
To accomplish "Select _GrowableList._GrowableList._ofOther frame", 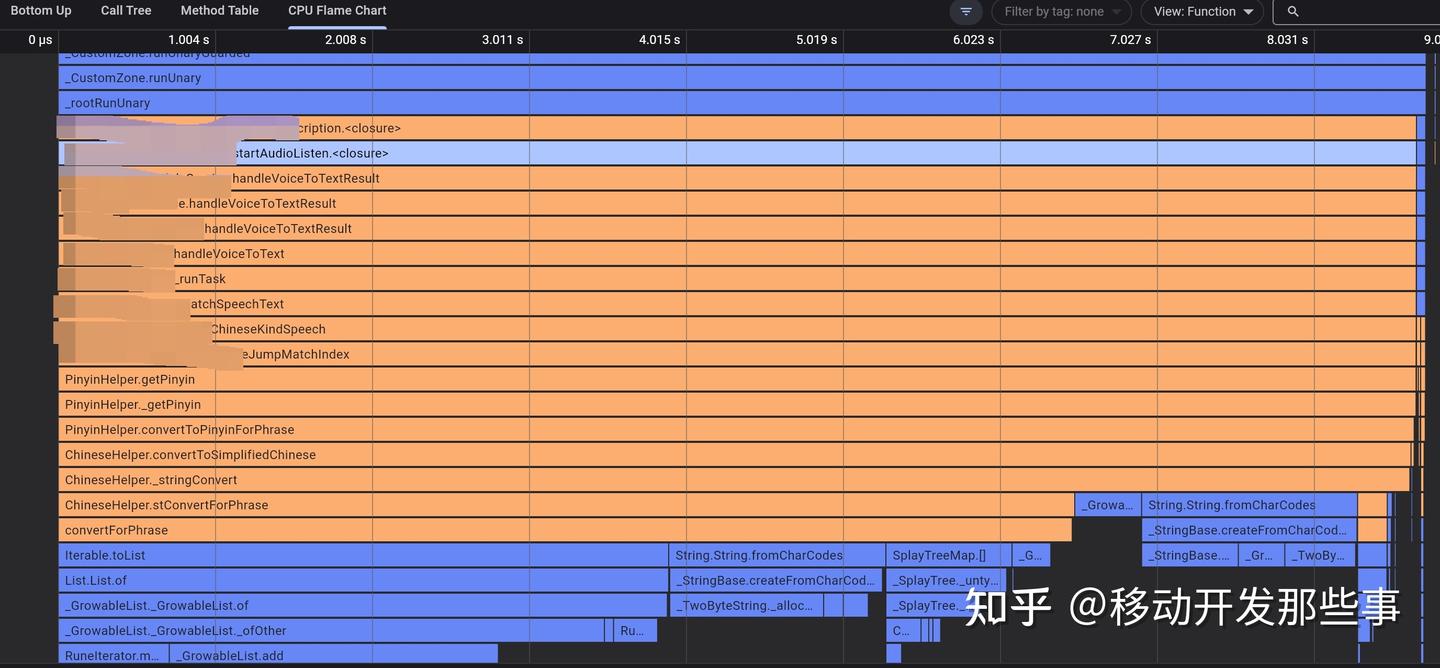I will [331, 631].
